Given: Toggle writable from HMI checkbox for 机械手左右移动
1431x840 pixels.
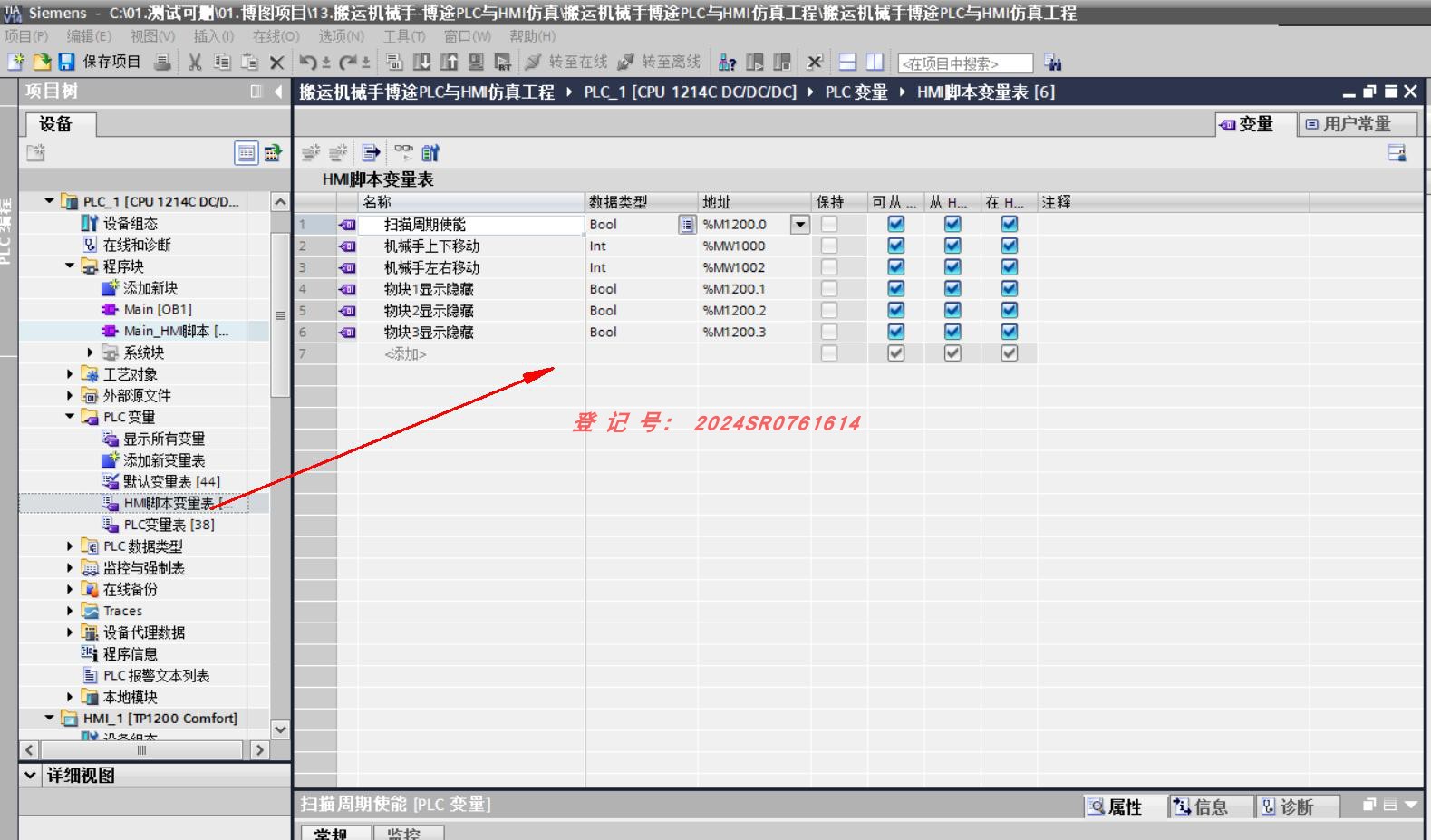Looking at the screenshot, I should click(x=952, y=267).
